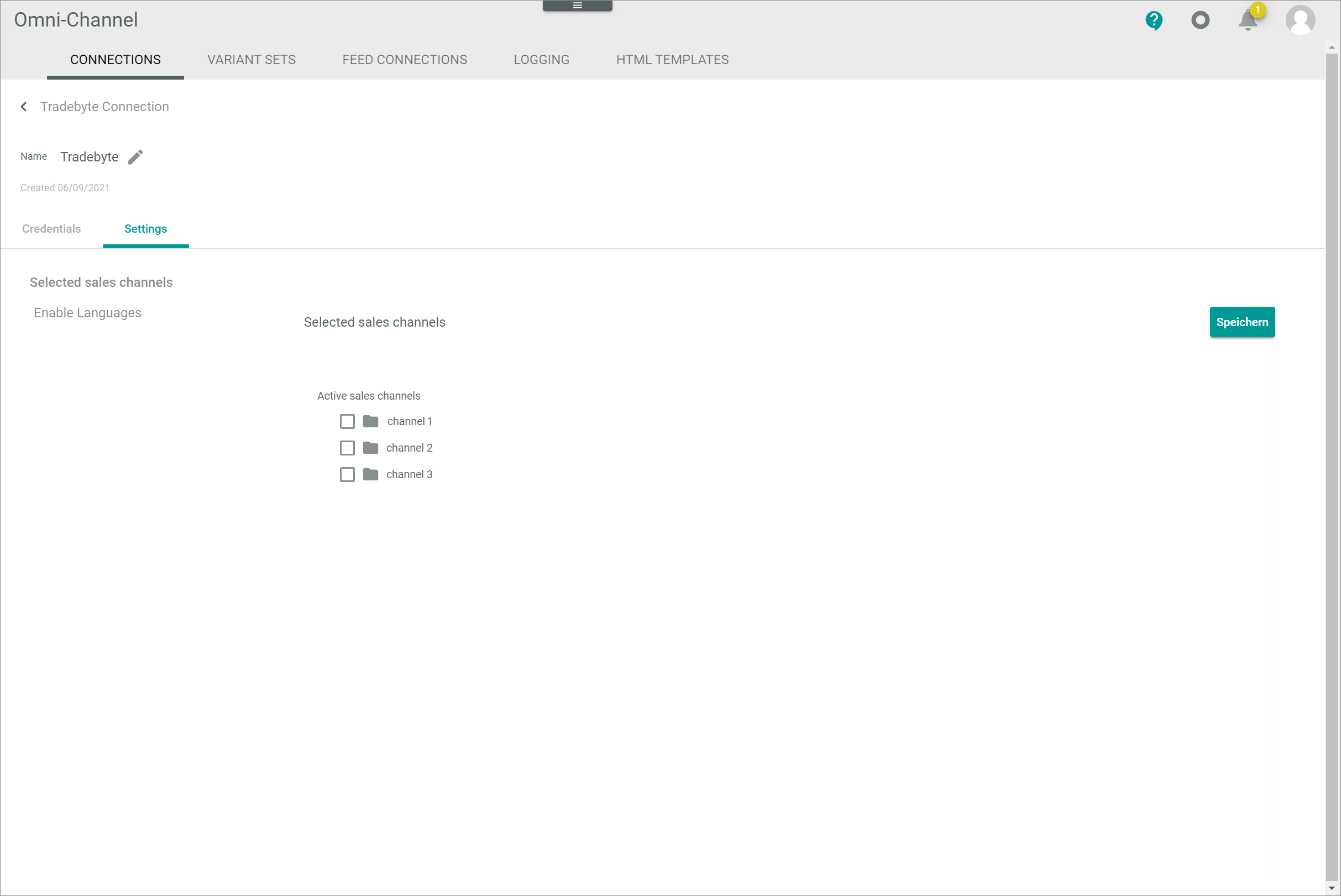Tick the channel 2 checkbox
The height and width of the screenshot is (896, 1341).
point(347,448)
